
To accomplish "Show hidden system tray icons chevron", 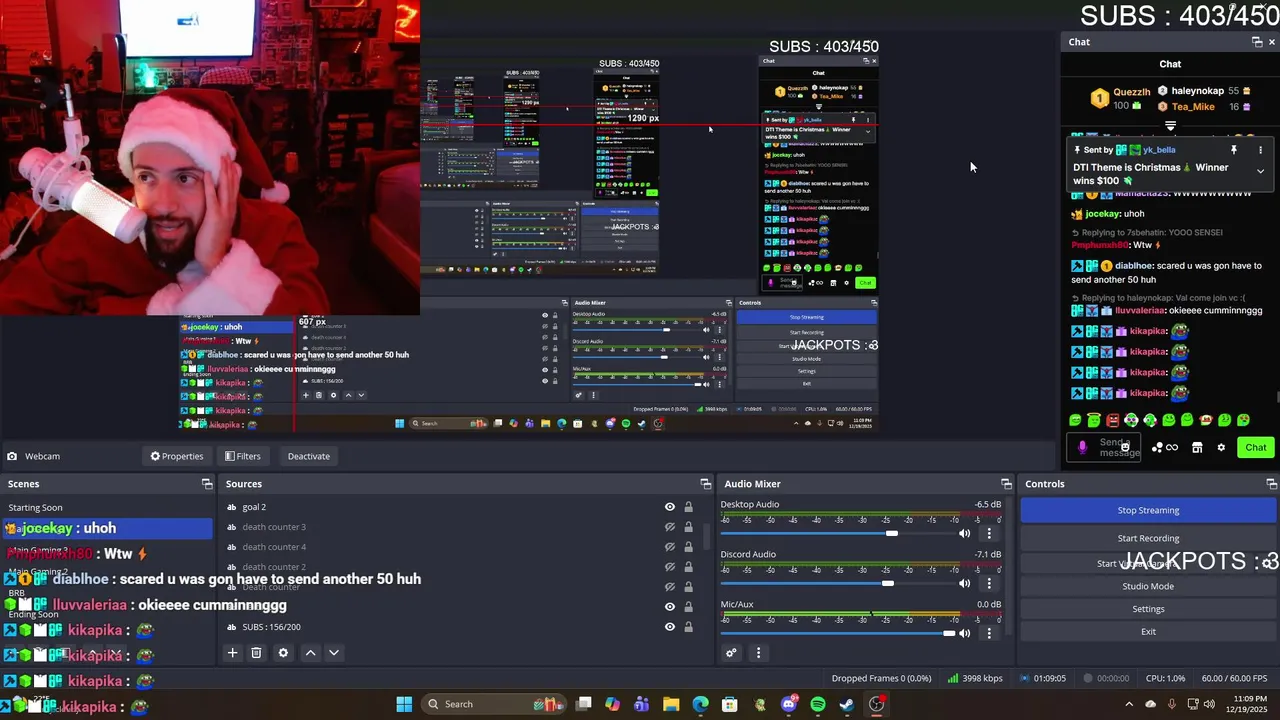I will [1129, 704].
